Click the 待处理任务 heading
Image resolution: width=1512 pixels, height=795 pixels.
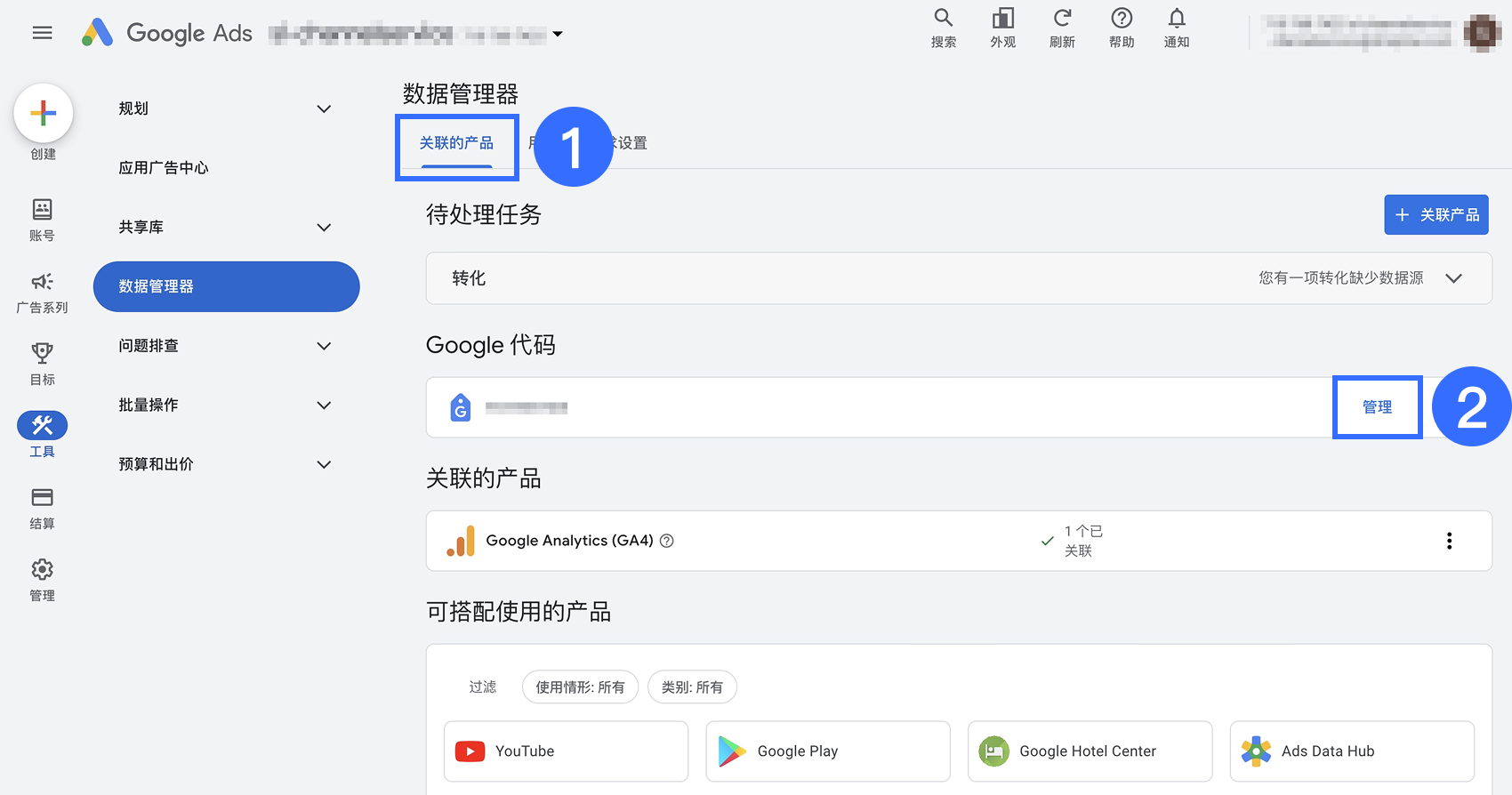click(x=484, y=214)
